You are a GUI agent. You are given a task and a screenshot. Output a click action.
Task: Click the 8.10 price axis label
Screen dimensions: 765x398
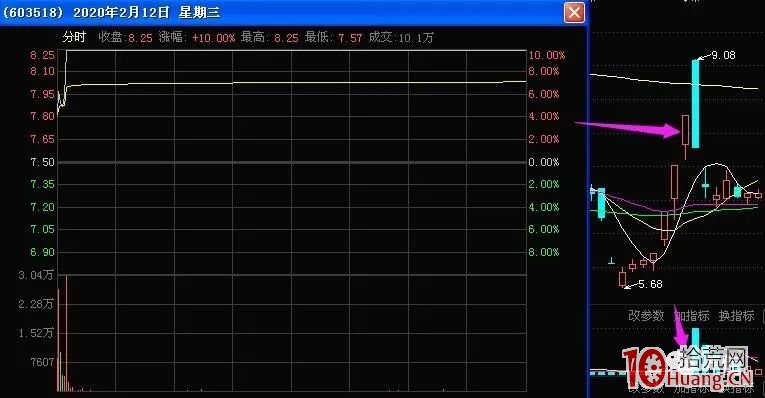point(42,71)
